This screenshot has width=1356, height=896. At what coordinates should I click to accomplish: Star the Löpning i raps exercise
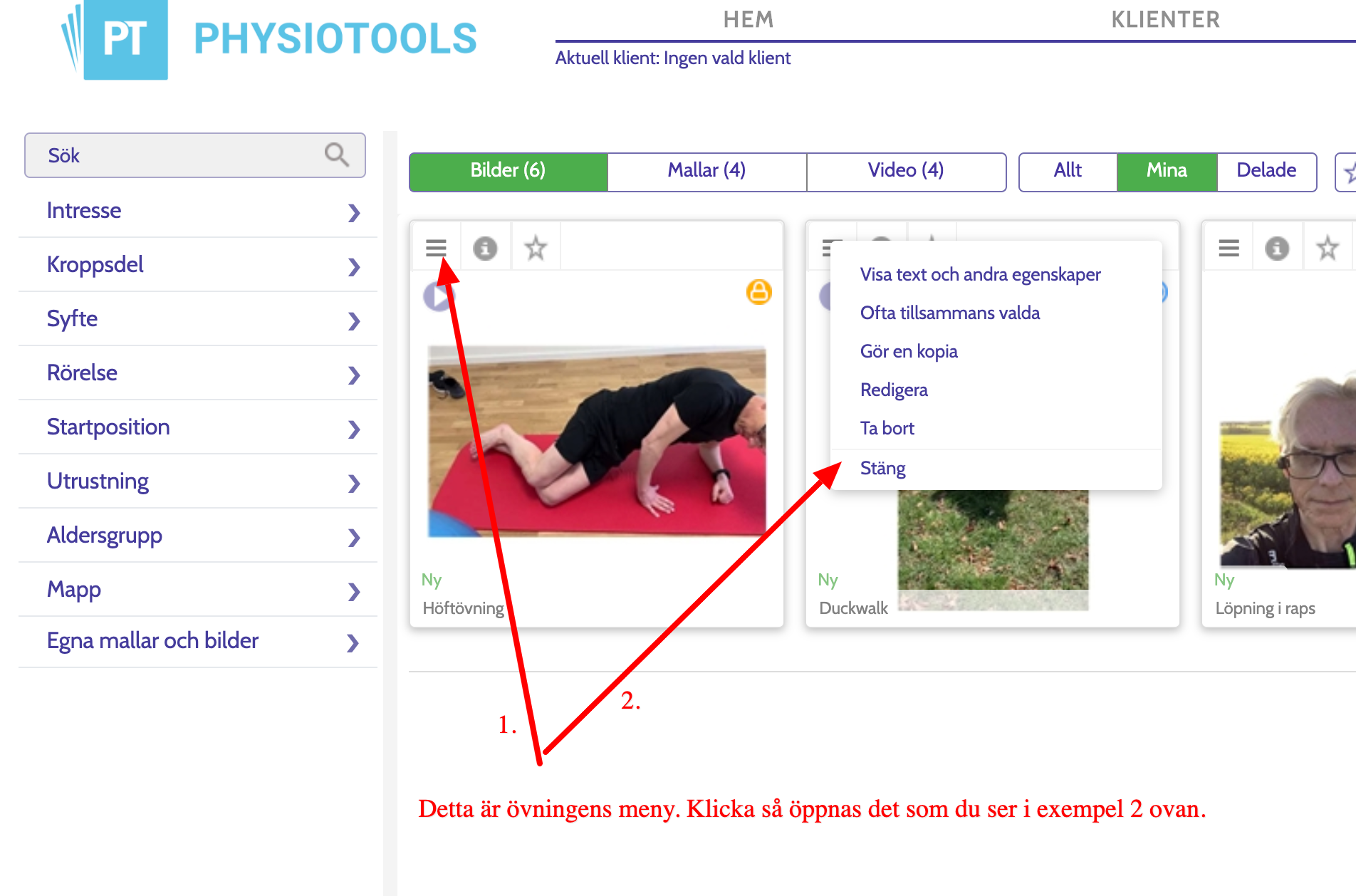1327,248
